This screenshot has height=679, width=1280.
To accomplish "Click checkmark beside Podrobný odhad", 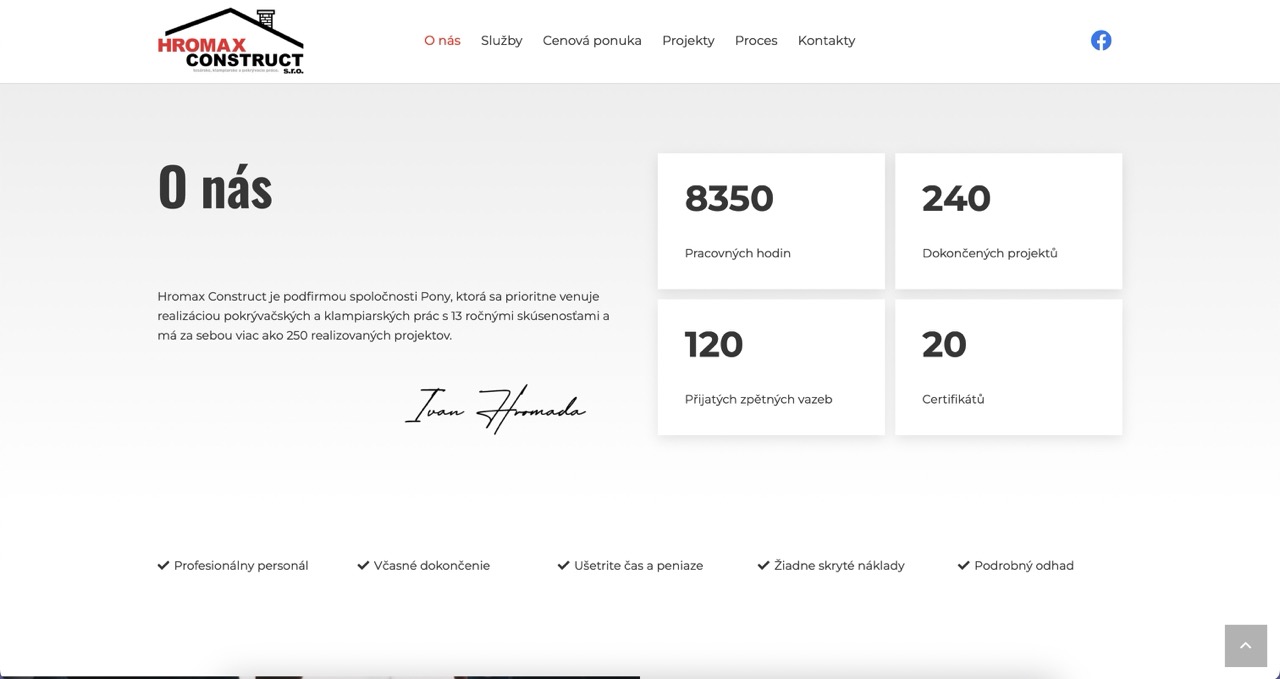I will (963, 565).
